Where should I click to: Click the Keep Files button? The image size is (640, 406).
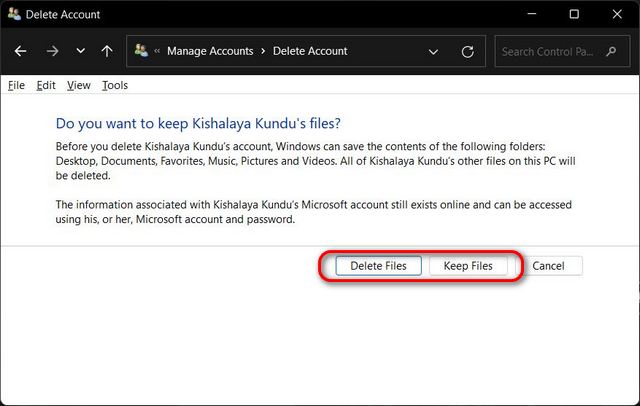coord(468,266)
